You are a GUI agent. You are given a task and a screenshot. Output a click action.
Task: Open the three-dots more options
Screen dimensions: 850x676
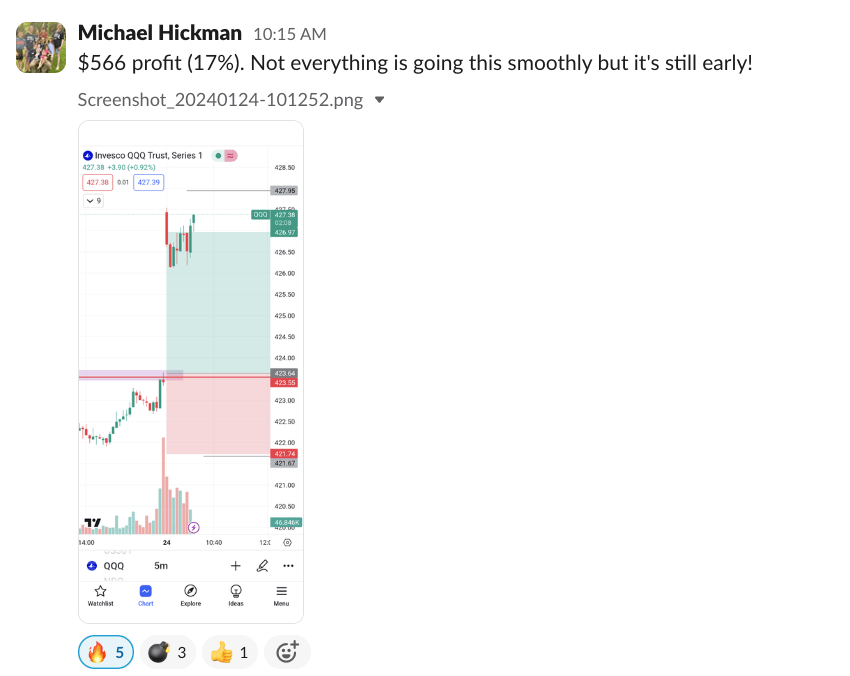(288, 566)
